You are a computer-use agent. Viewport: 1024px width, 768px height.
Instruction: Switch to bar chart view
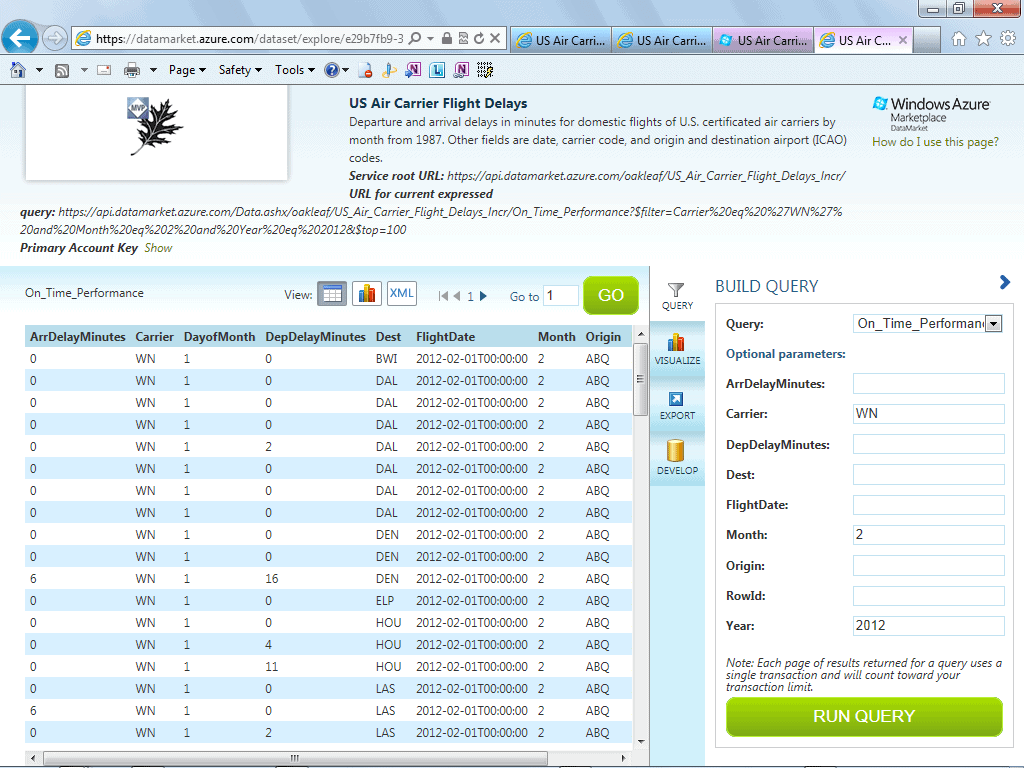click(367, 293)
